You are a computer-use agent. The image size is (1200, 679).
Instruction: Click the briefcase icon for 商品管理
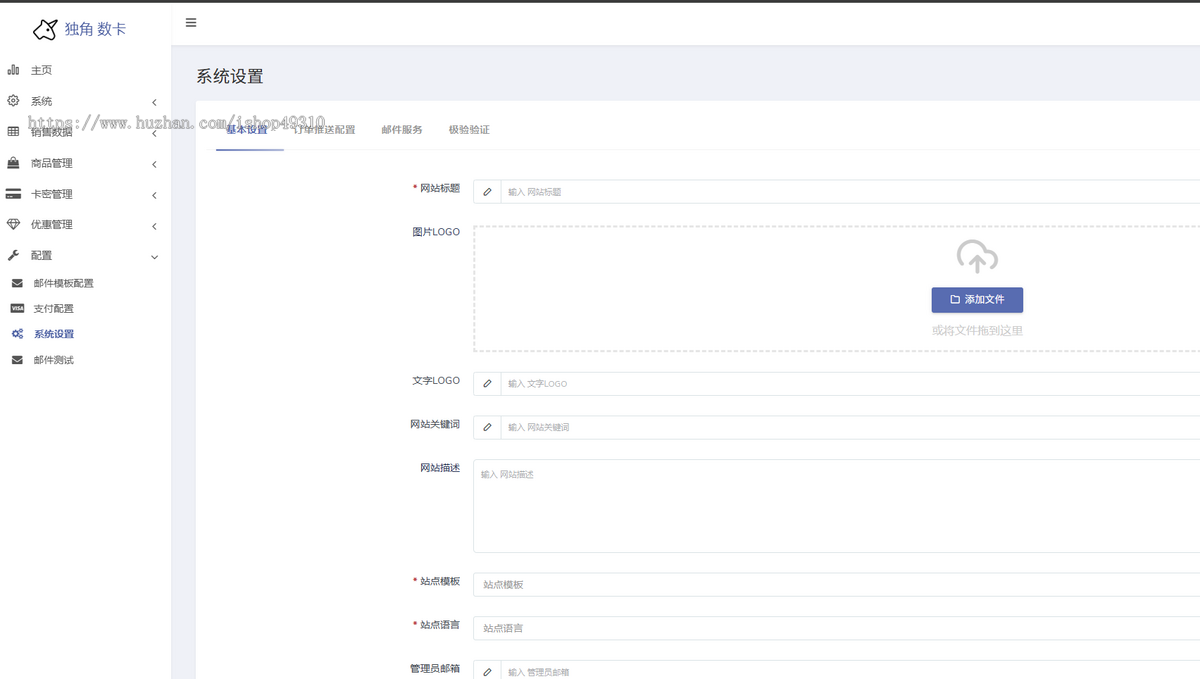pyautogui.click(x=13, y=163)
